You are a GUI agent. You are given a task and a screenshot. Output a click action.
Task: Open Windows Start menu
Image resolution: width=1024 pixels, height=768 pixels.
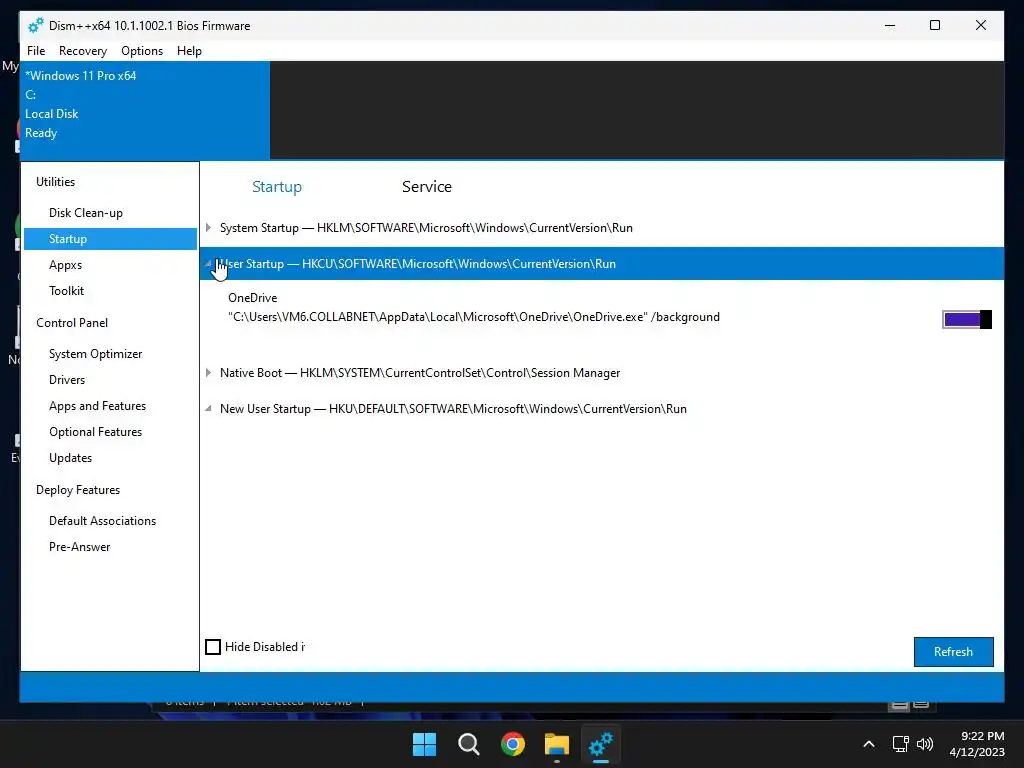[x=424, y=744]
